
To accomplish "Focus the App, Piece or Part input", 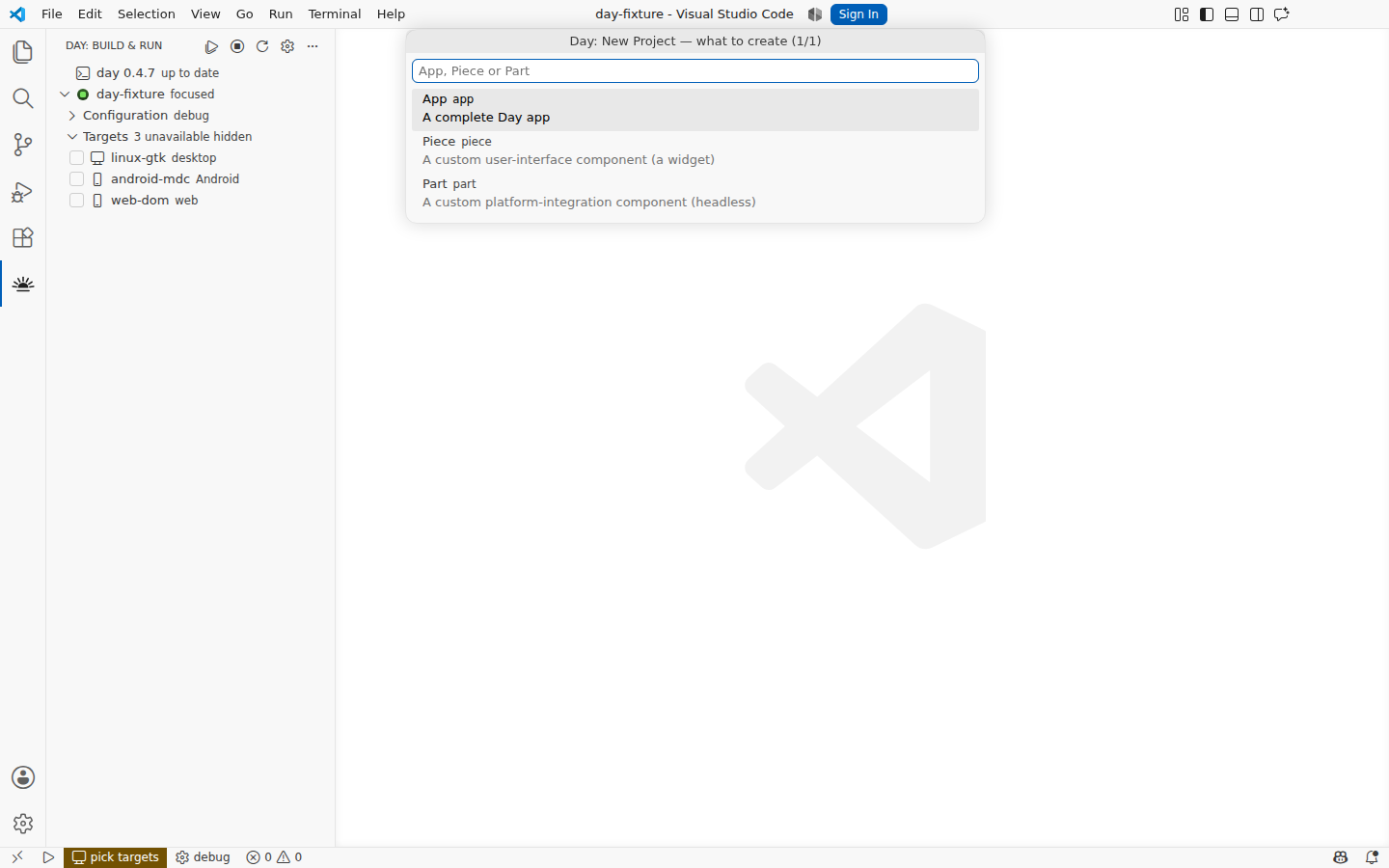I will 695,71.
